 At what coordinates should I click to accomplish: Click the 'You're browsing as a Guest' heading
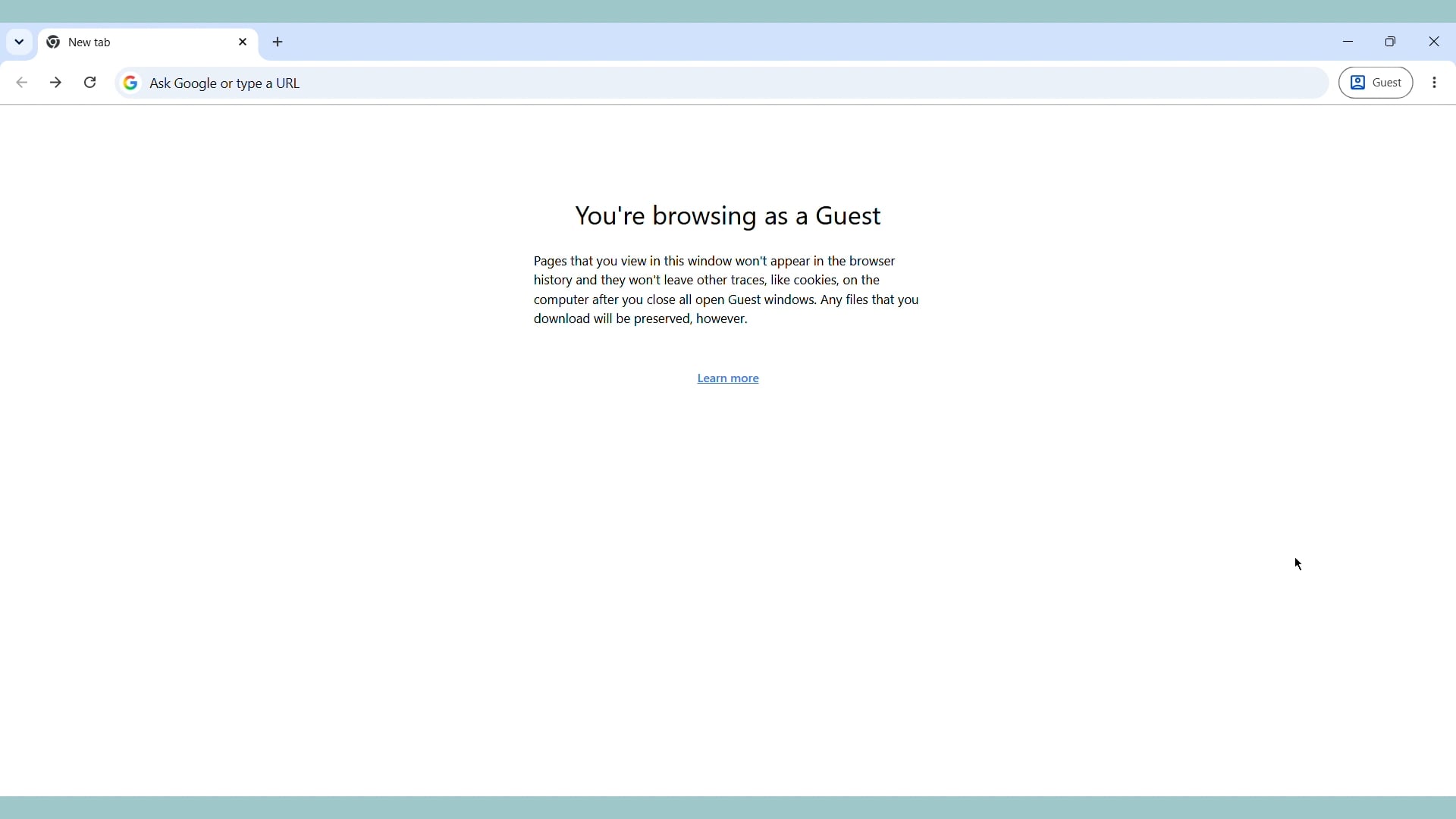point(729,217)
